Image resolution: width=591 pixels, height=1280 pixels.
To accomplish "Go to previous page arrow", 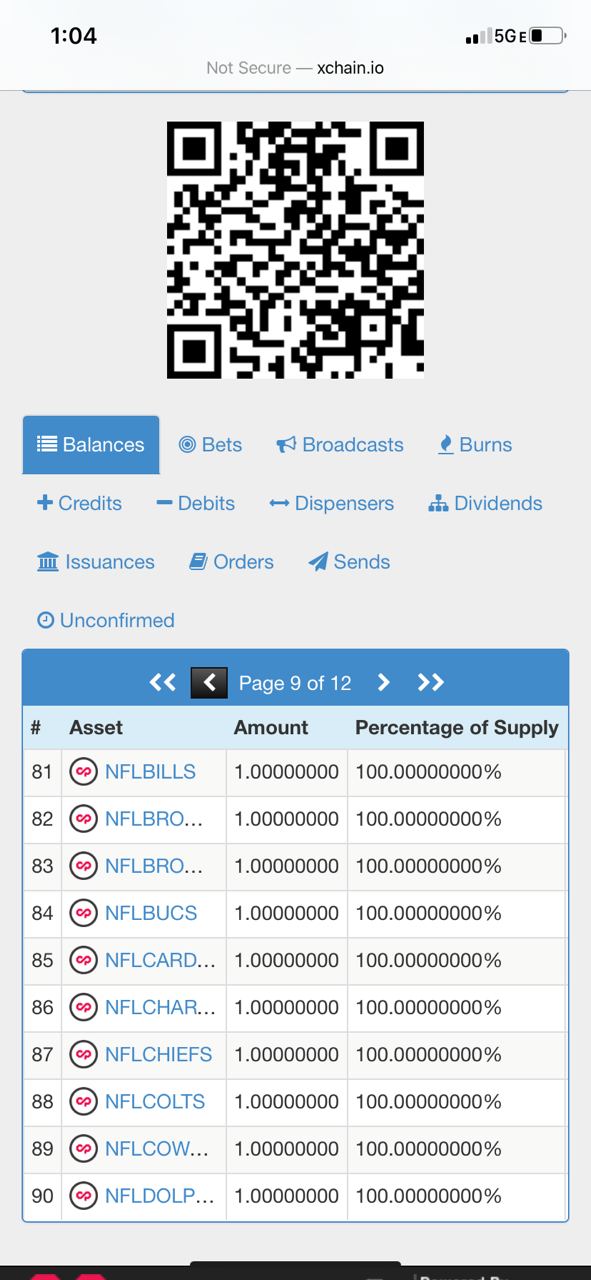I will point(209,682).
